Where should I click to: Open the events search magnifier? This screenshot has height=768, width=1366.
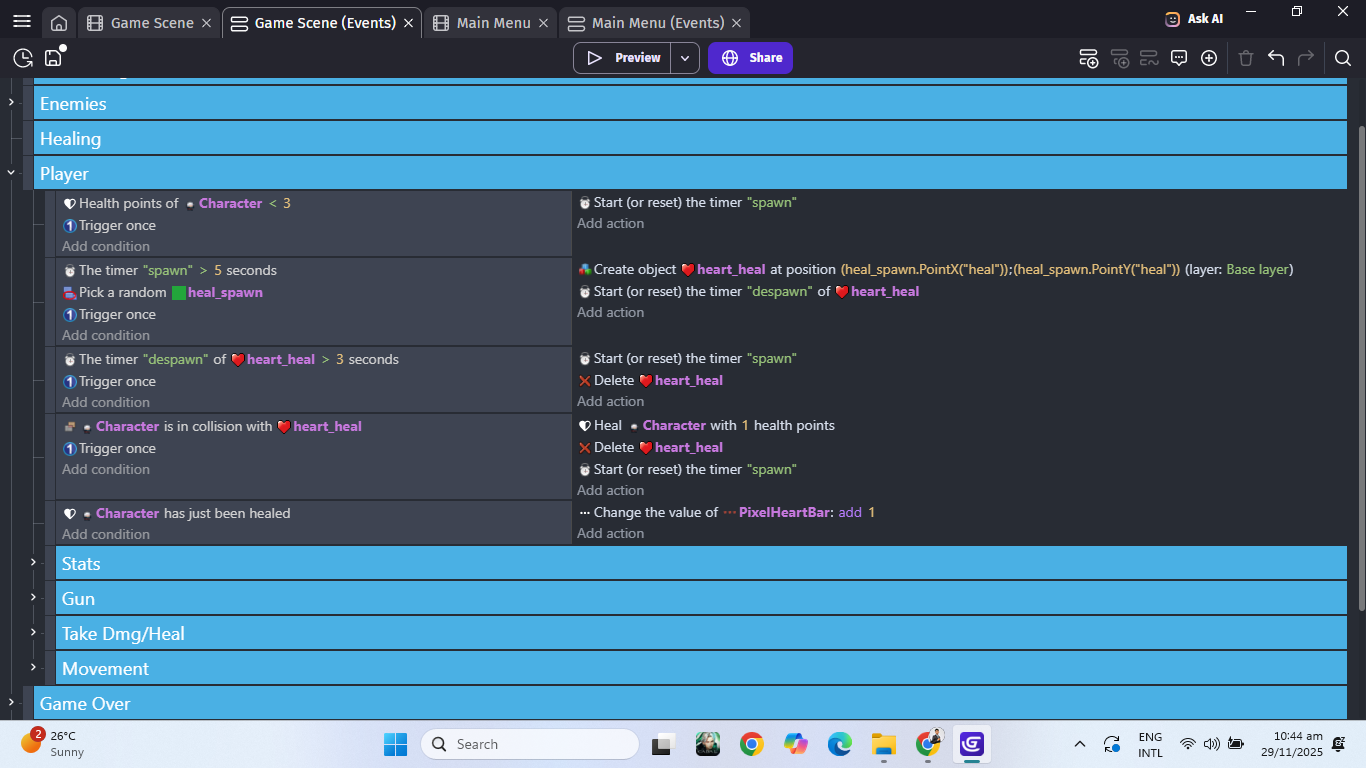point(1343,58)
